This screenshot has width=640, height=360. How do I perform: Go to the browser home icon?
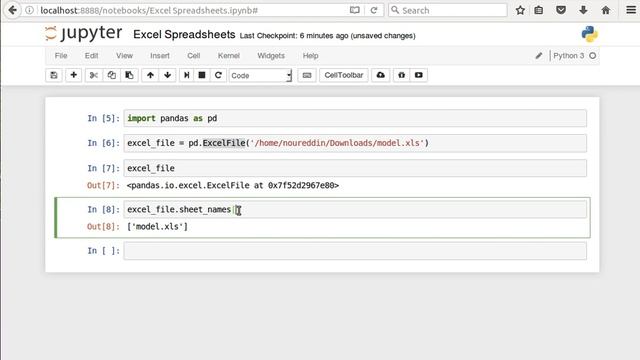point(606,10)
